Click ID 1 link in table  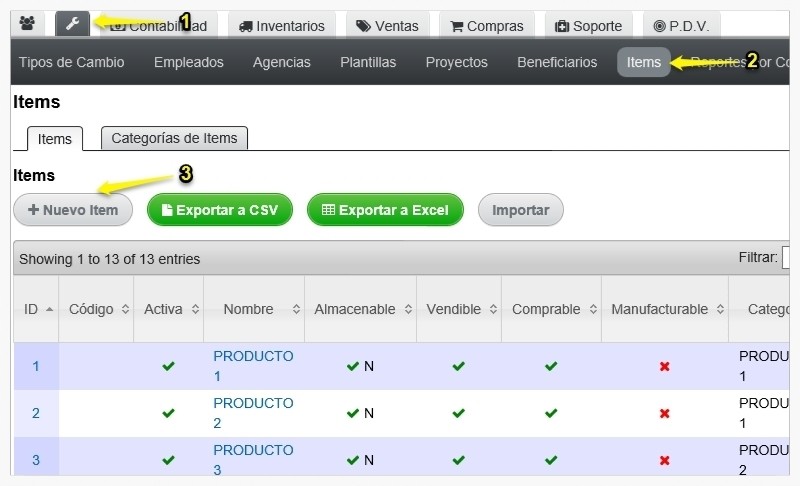point(36,366)
